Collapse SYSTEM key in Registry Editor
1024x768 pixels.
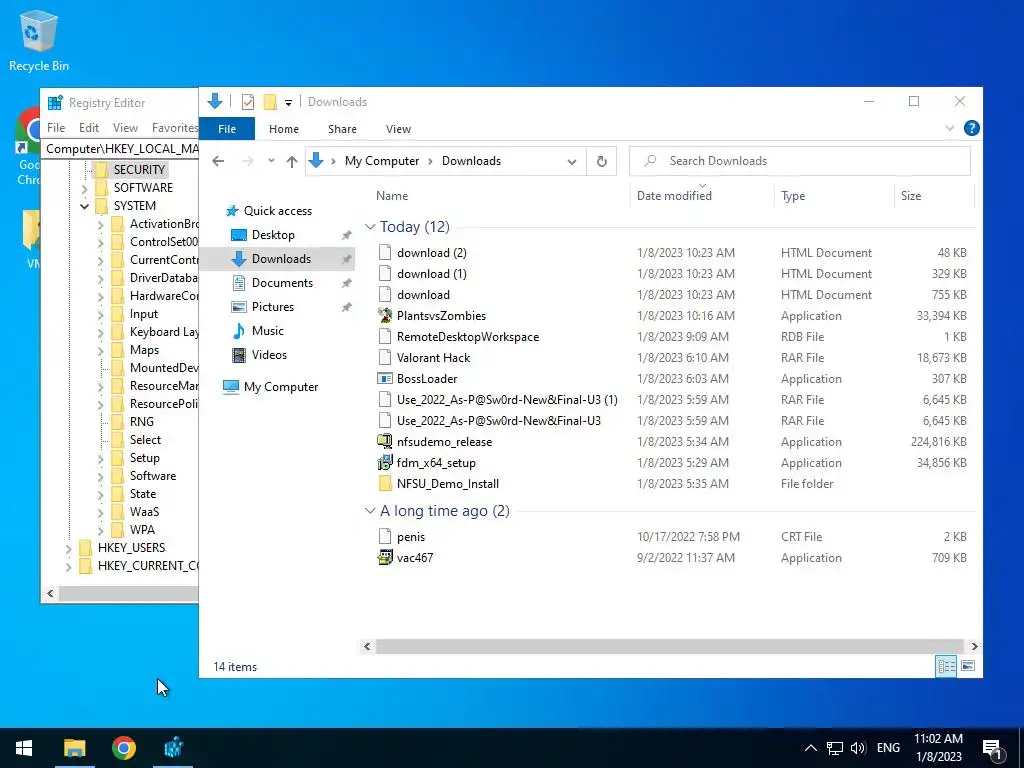pyautogui.click(x=84, y=206)
